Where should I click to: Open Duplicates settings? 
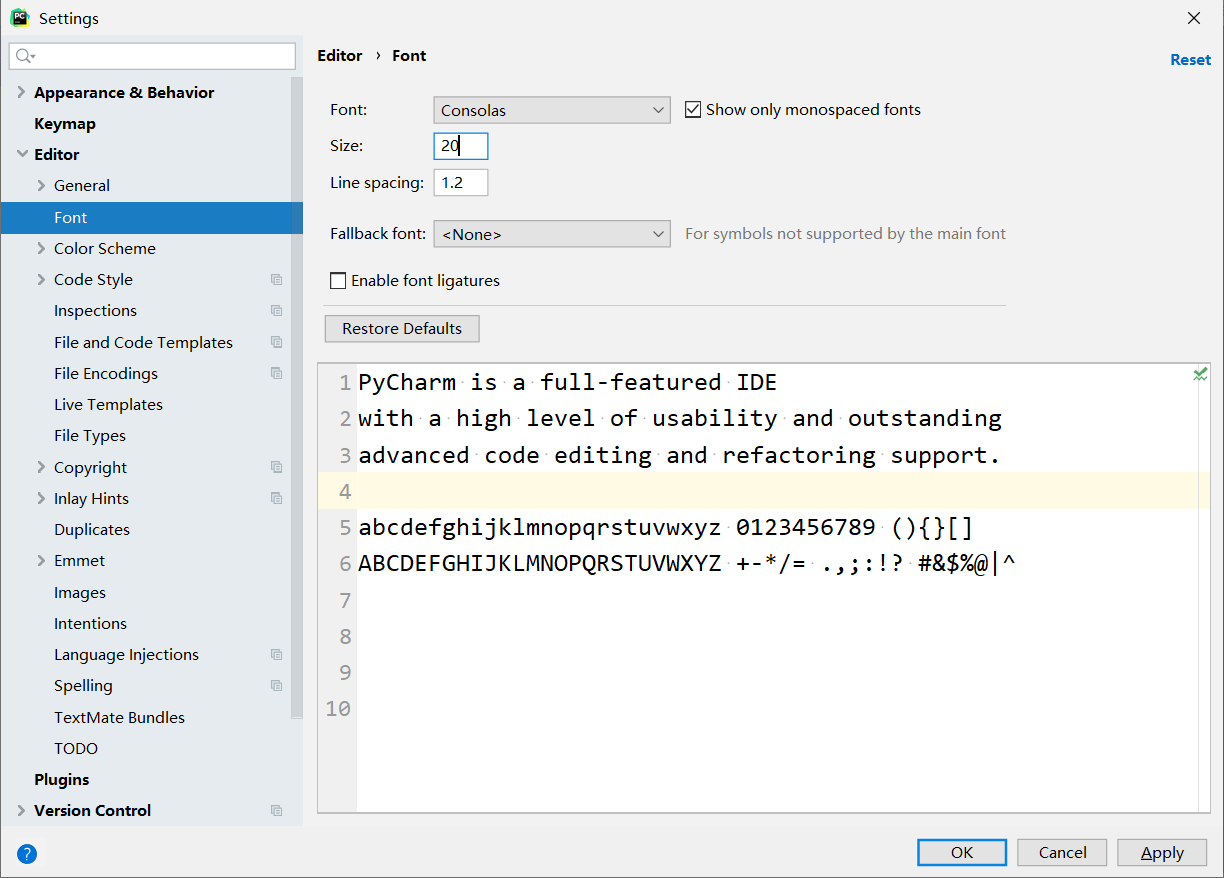[92, 530]
